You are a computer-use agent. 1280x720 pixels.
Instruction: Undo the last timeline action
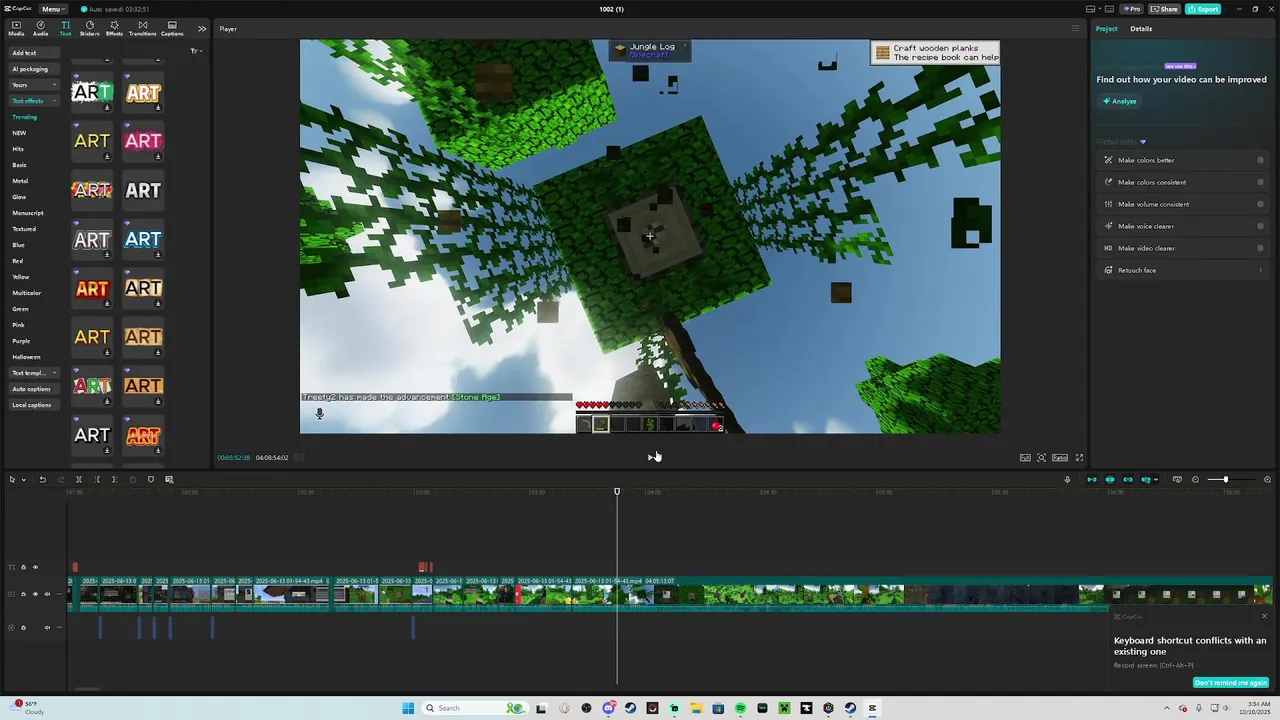point(42,479)
